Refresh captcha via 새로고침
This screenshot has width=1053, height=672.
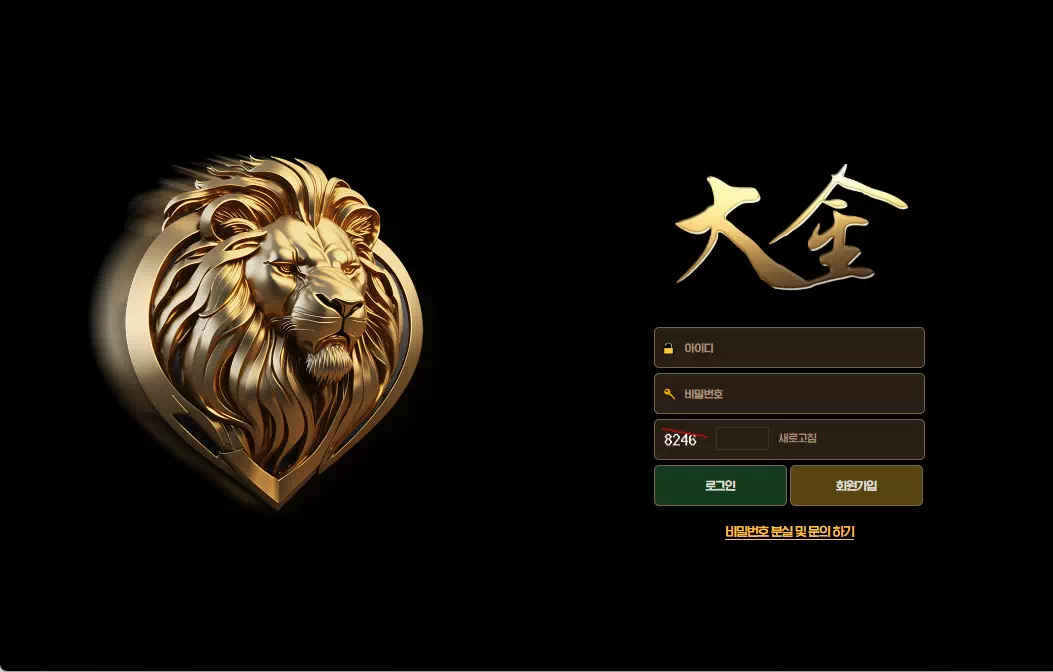pyautogui.click(x=797, y=438)
